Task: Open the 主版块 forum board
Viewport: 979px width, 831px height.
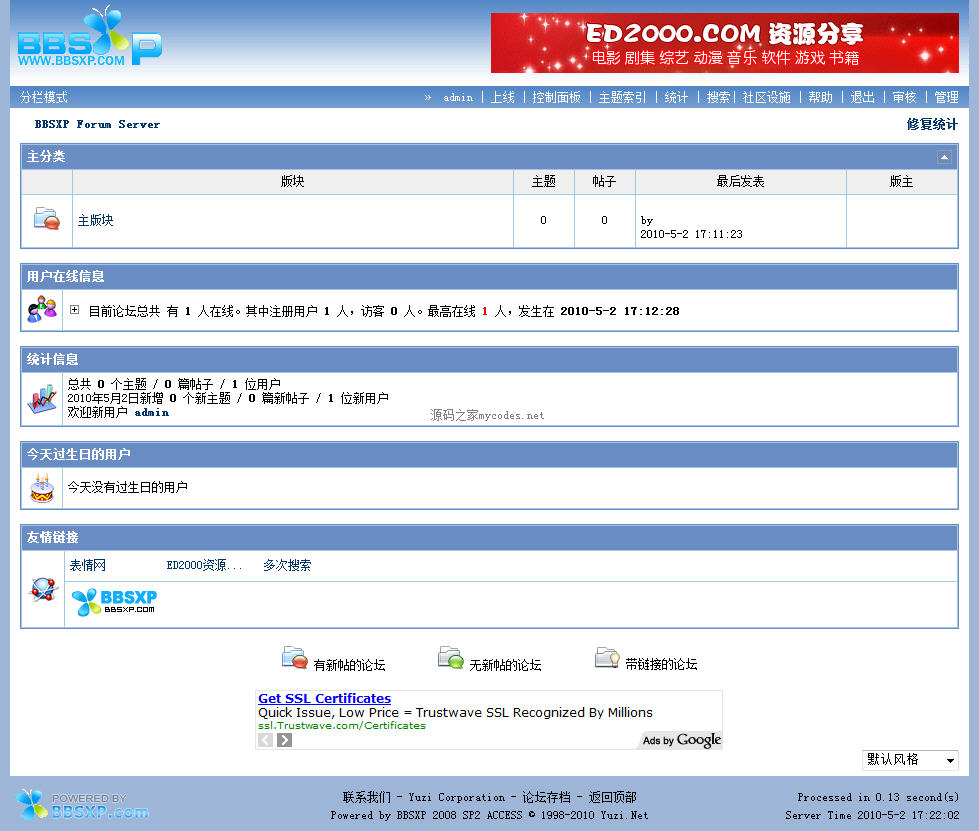Action: point(96,220)
